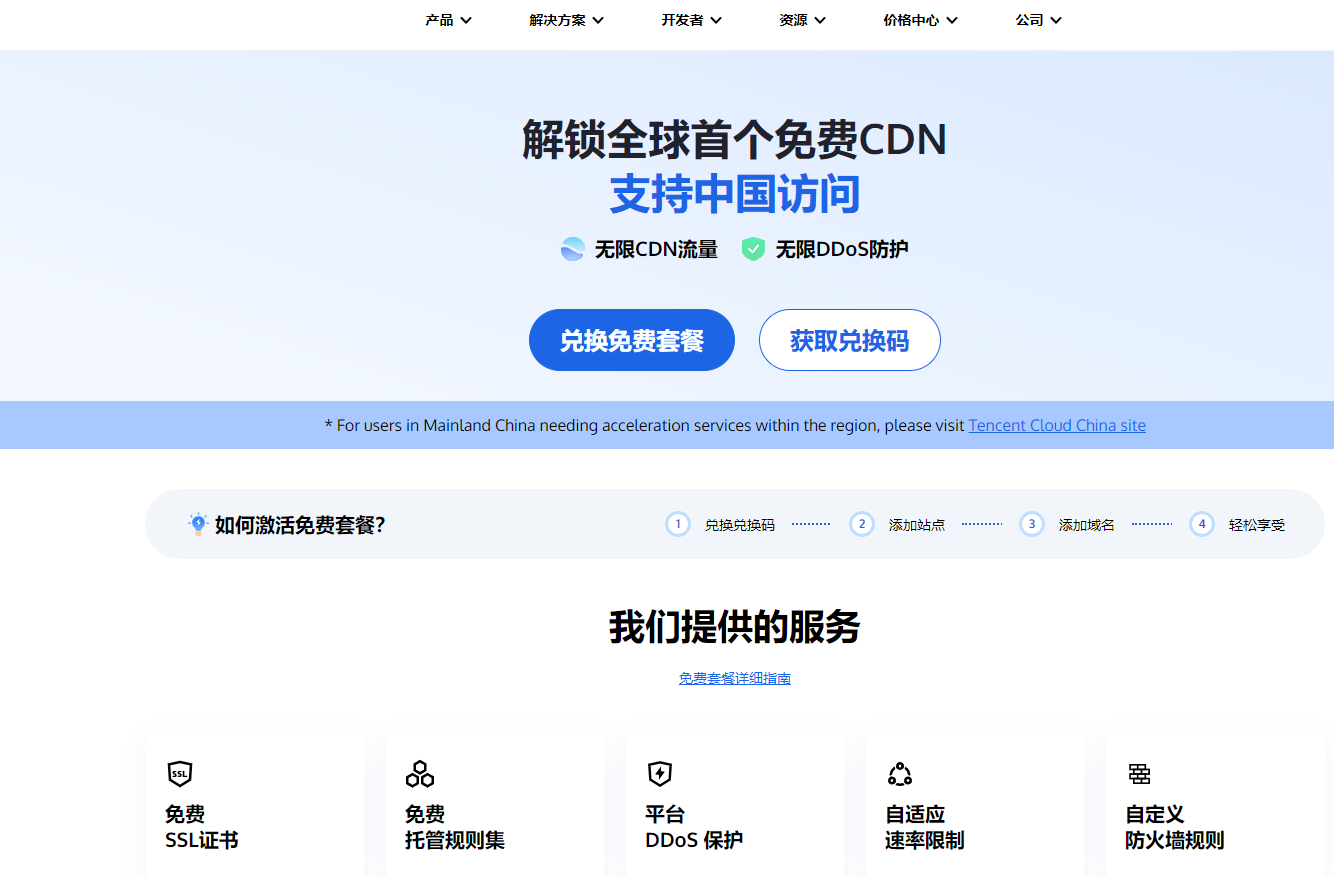Open the Tencent Cloud China site link
The width and height of the screenshot is (1334, 877).
pyautogui.click(x=1056, y=425)
